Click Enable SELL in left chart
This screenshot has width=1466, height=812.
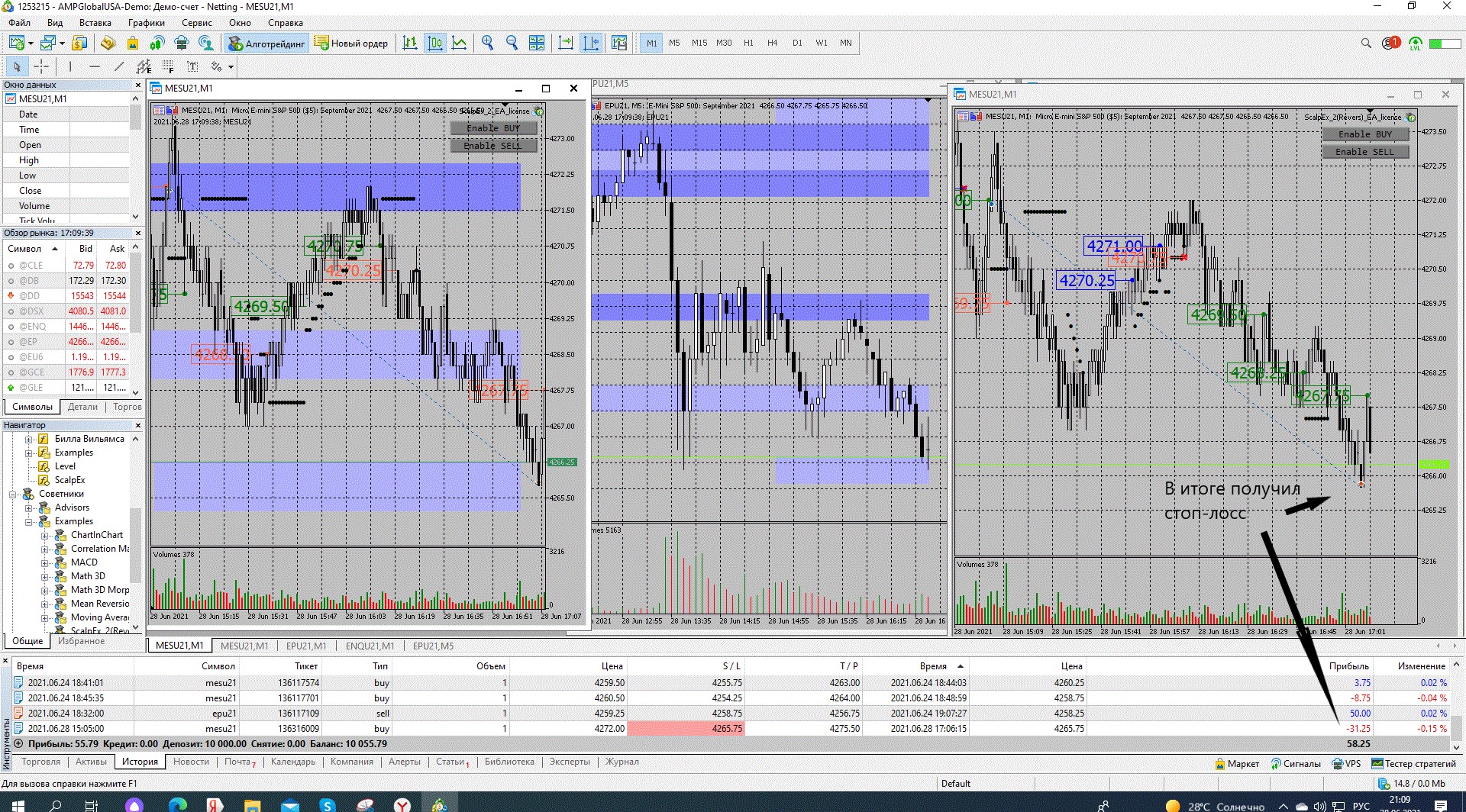click(x=493, y=146)
